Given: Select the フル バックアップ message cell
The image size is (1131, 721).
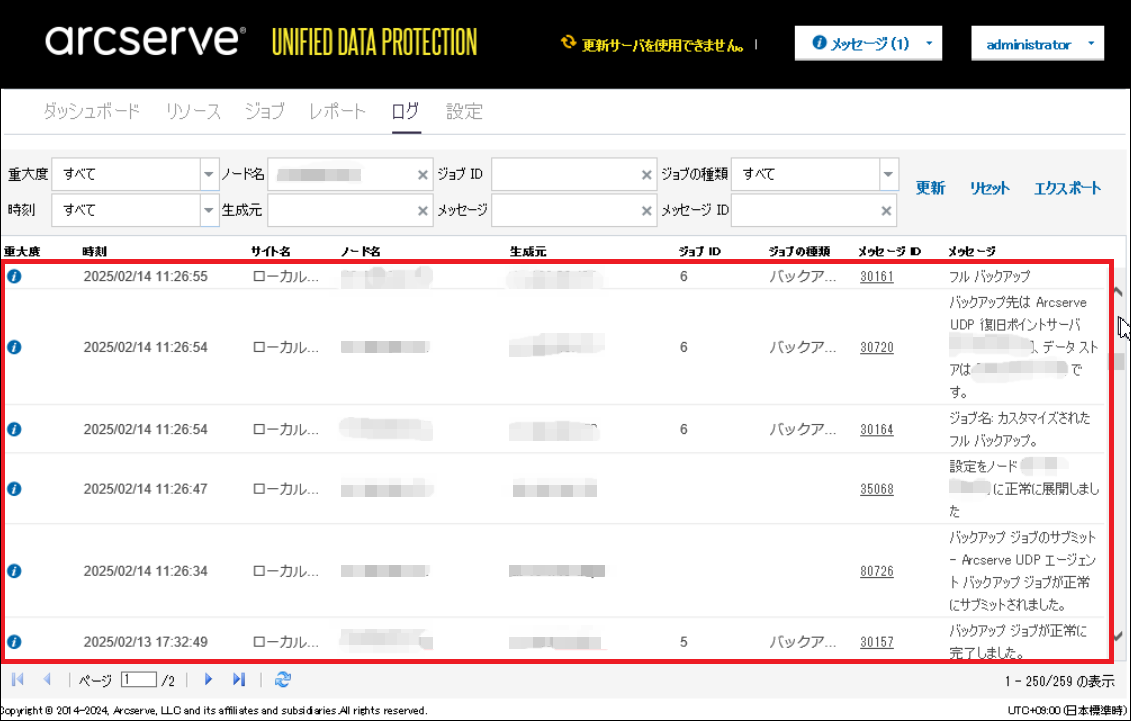Looking at the screenshot, I should click(x=990, y=276).
